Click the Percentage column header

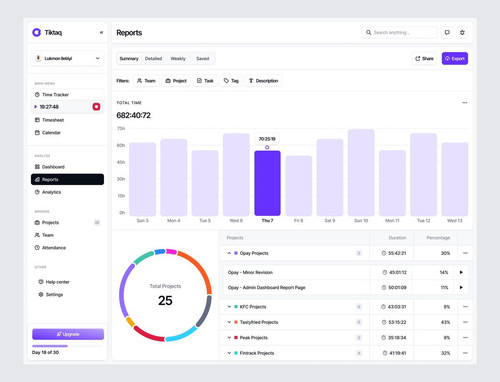(438, 238)
